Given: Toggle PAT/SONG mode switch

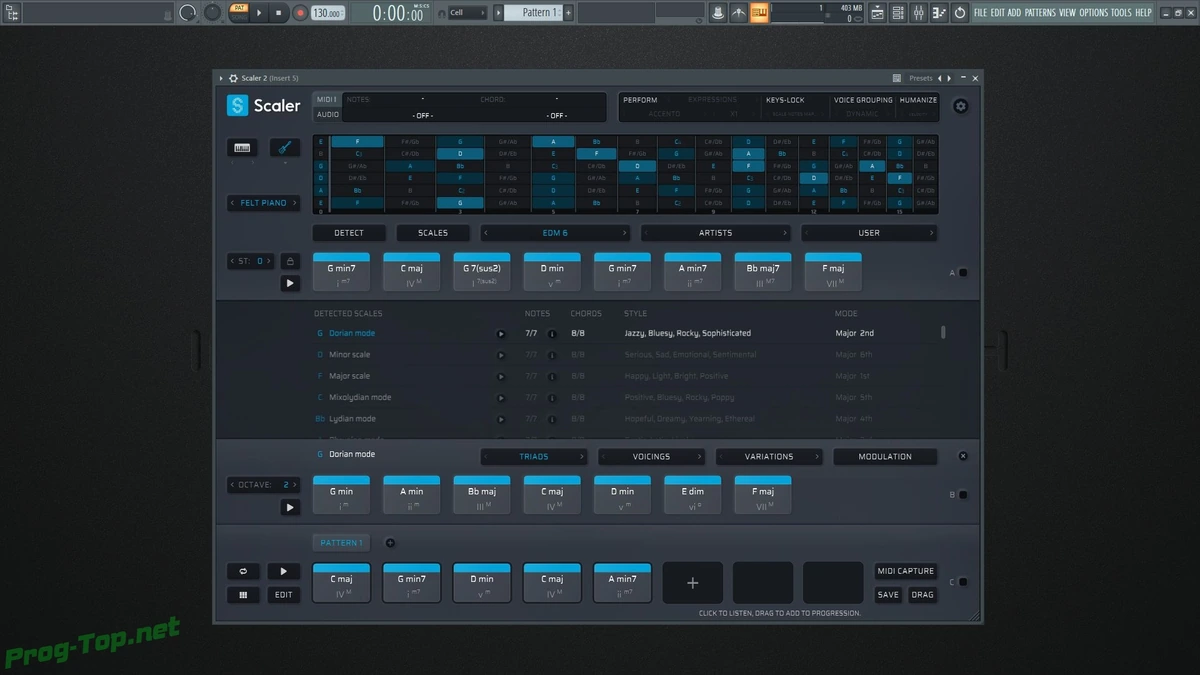Looking at the screenshot, I should click(x=239, y=12).
